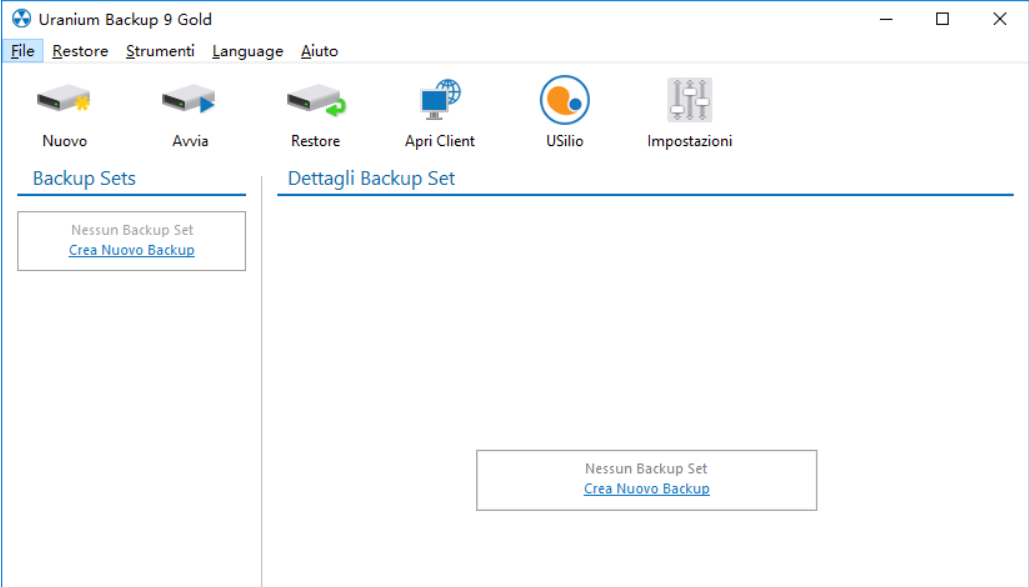This screenshot has width=1029, height=587.
Task: Open the Apri Client monitor icon
Action: [x=440, y=100]
